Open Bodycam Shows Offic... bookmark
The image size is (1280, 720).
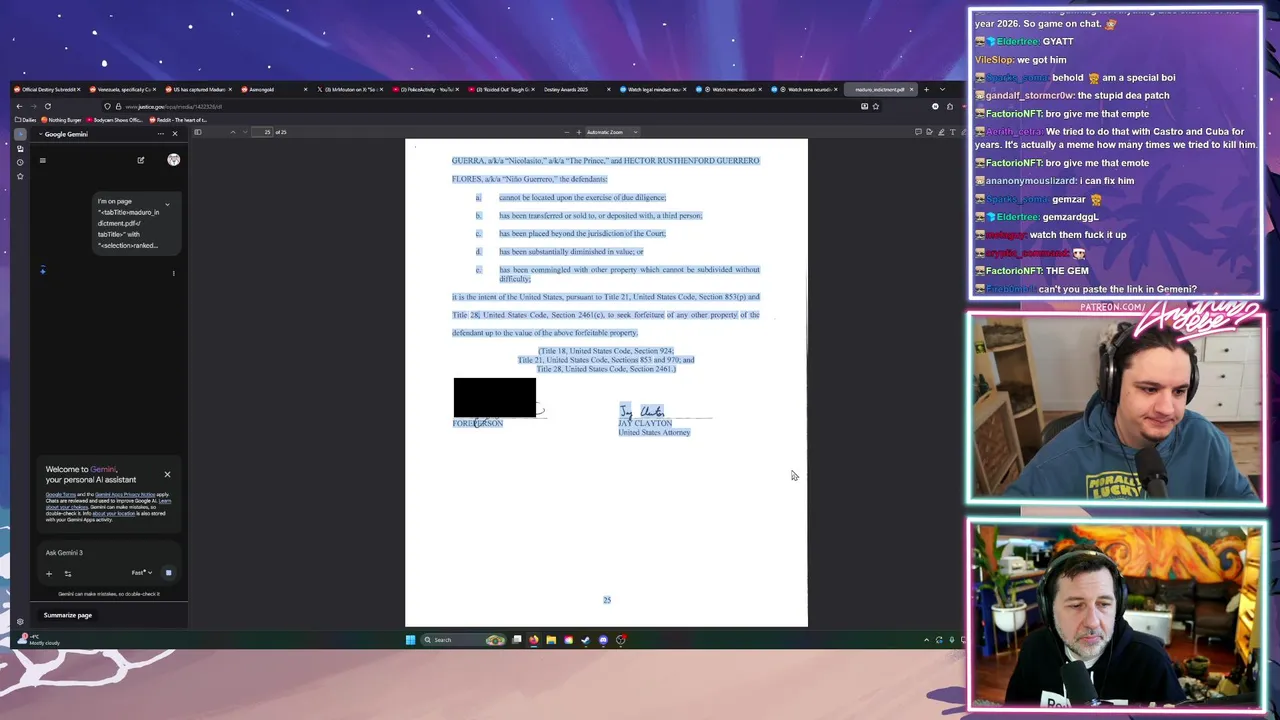[115, 120]
